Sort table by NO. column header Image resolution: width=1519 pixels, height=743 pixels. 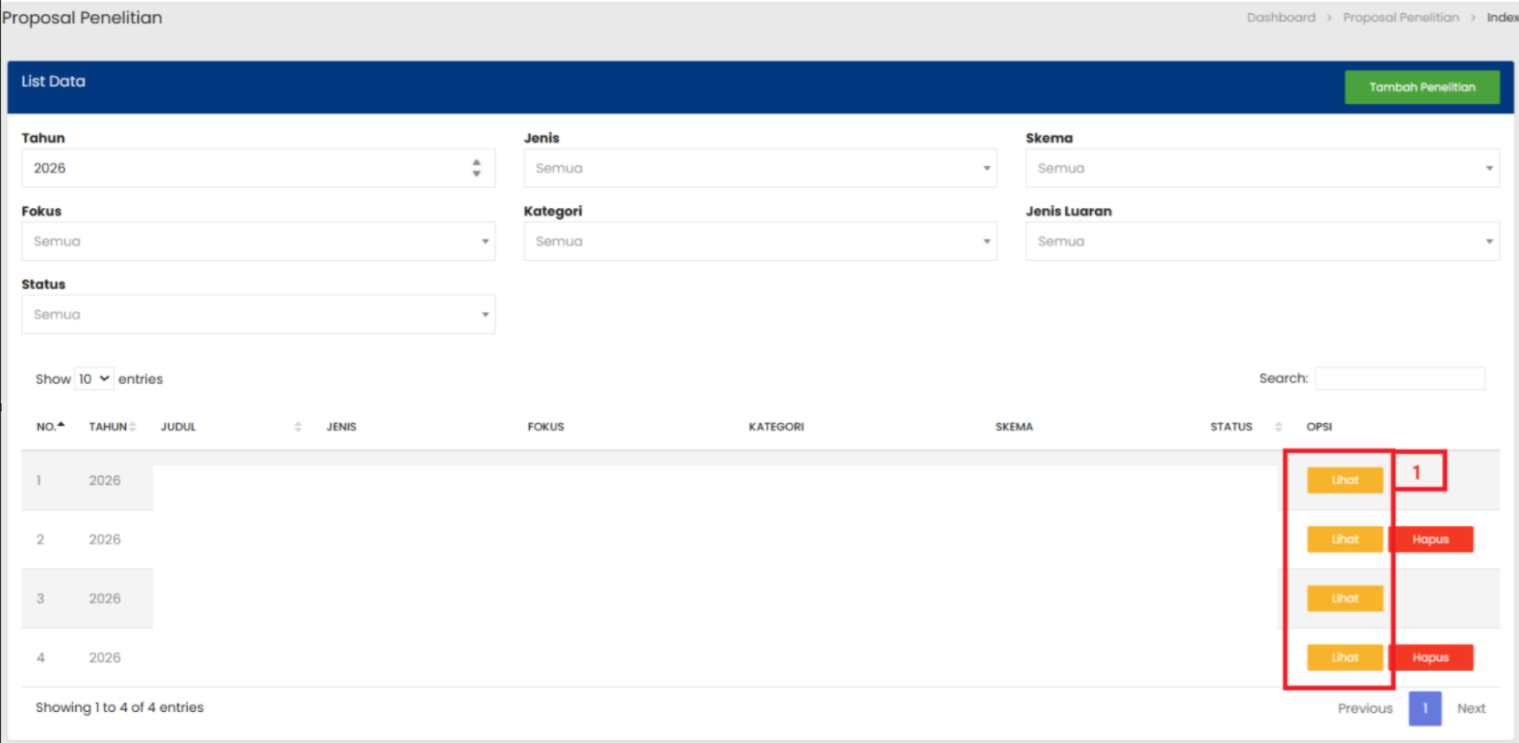click(50, 427)
